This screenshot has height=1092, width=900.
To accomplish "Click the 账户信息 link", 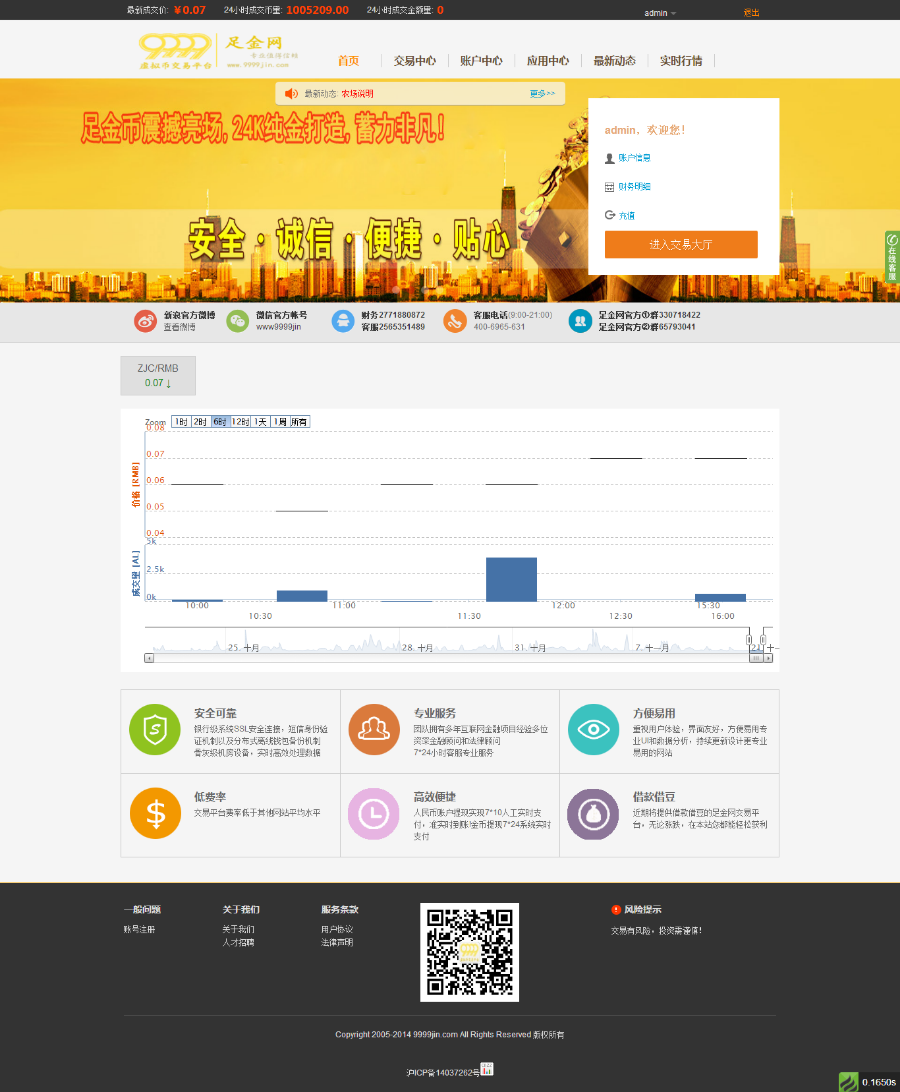I will [x=635, y=158].
